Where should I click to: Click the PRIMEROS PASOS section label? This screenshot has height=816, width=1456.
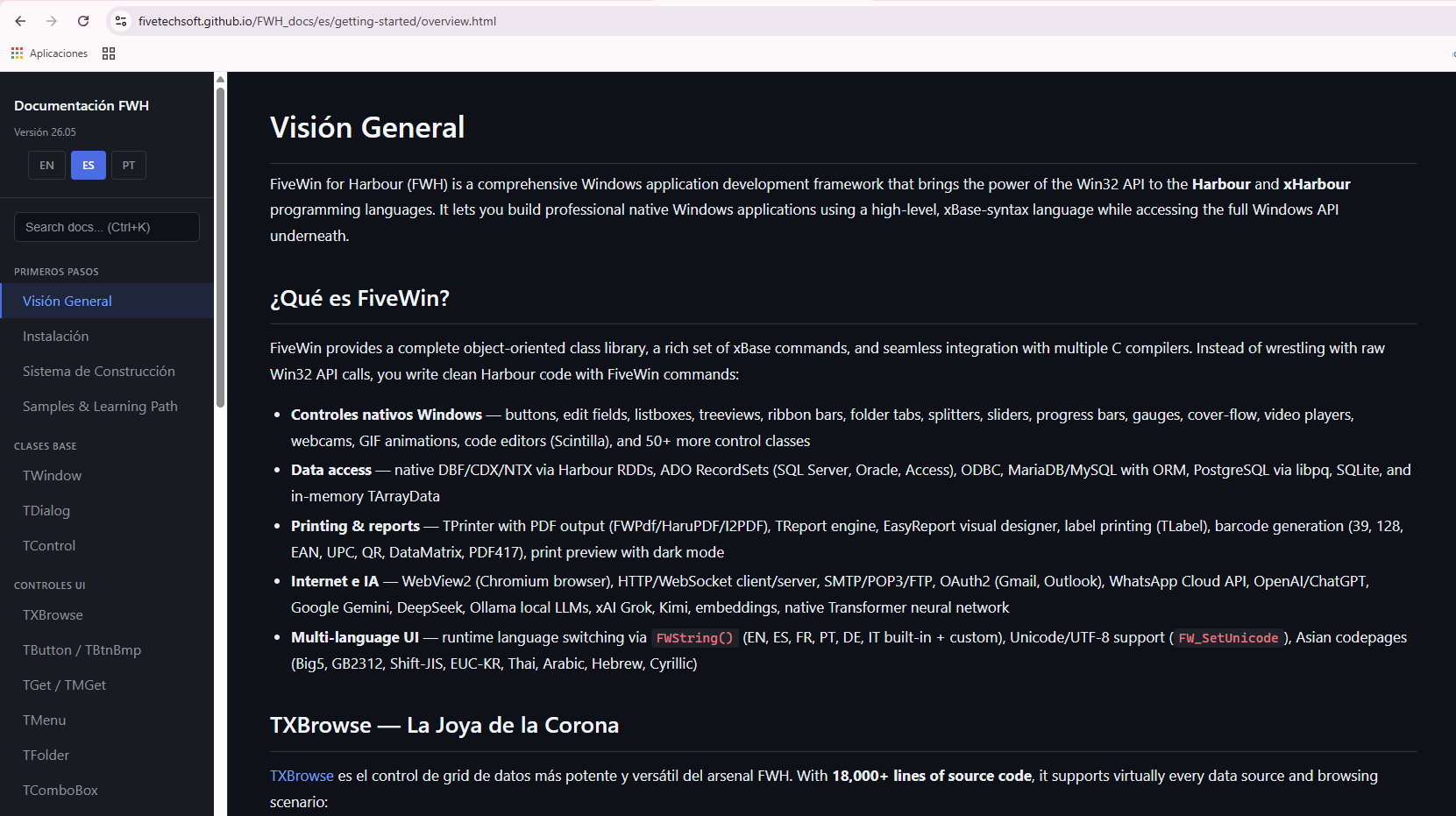coord(56,272)
